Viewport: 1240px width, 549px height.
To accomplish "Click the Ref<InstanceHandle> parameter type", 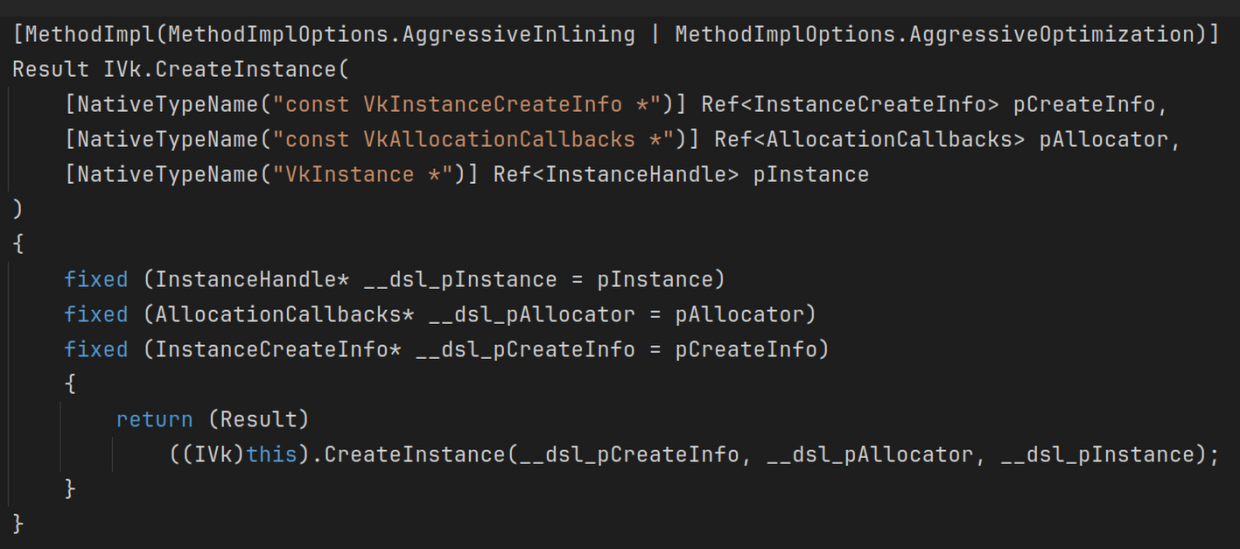I will [x=616, y=174].
